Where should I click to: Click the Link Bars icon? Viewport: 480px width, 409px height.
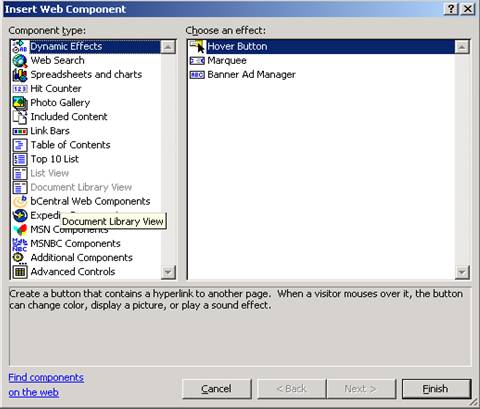pos(20,131)
